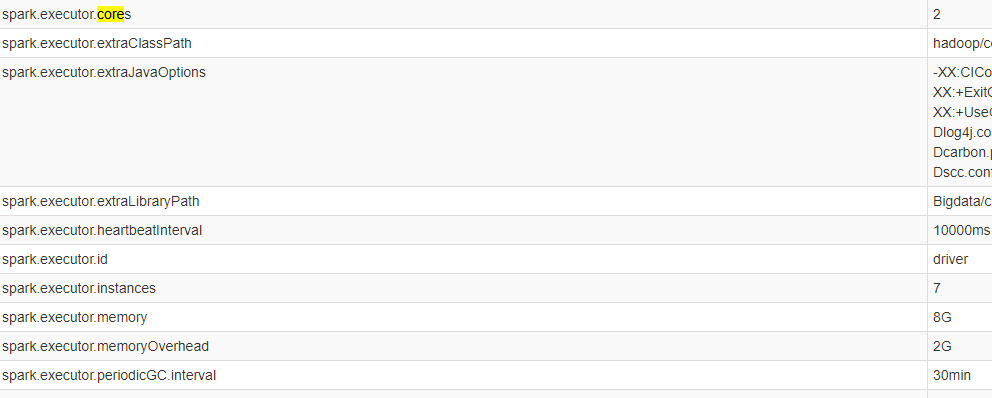Click the instances value 7

[x=937, y=289]
